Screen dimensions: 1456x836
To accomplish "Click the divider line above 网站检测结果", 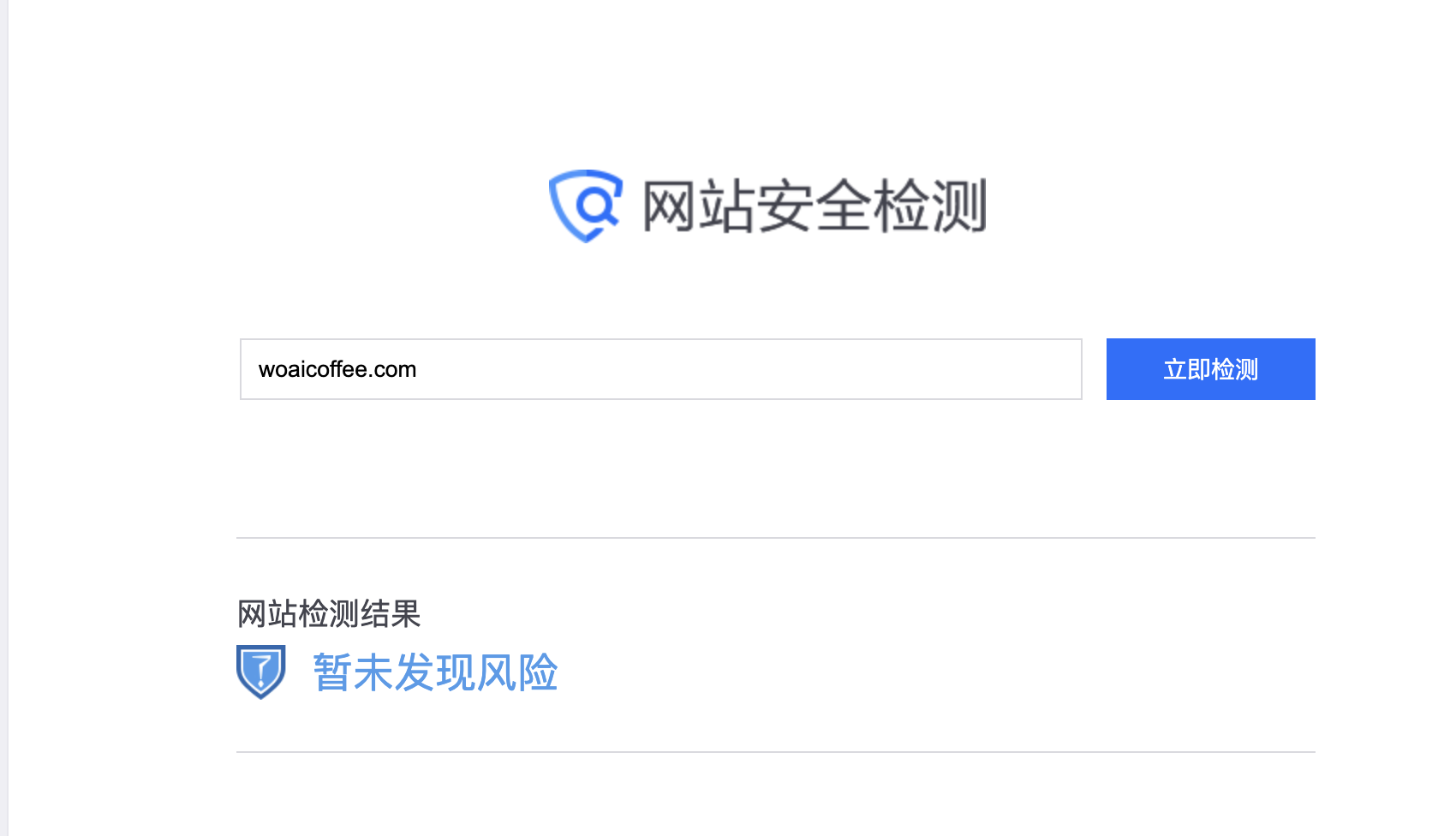I will [x=775, y=538].
